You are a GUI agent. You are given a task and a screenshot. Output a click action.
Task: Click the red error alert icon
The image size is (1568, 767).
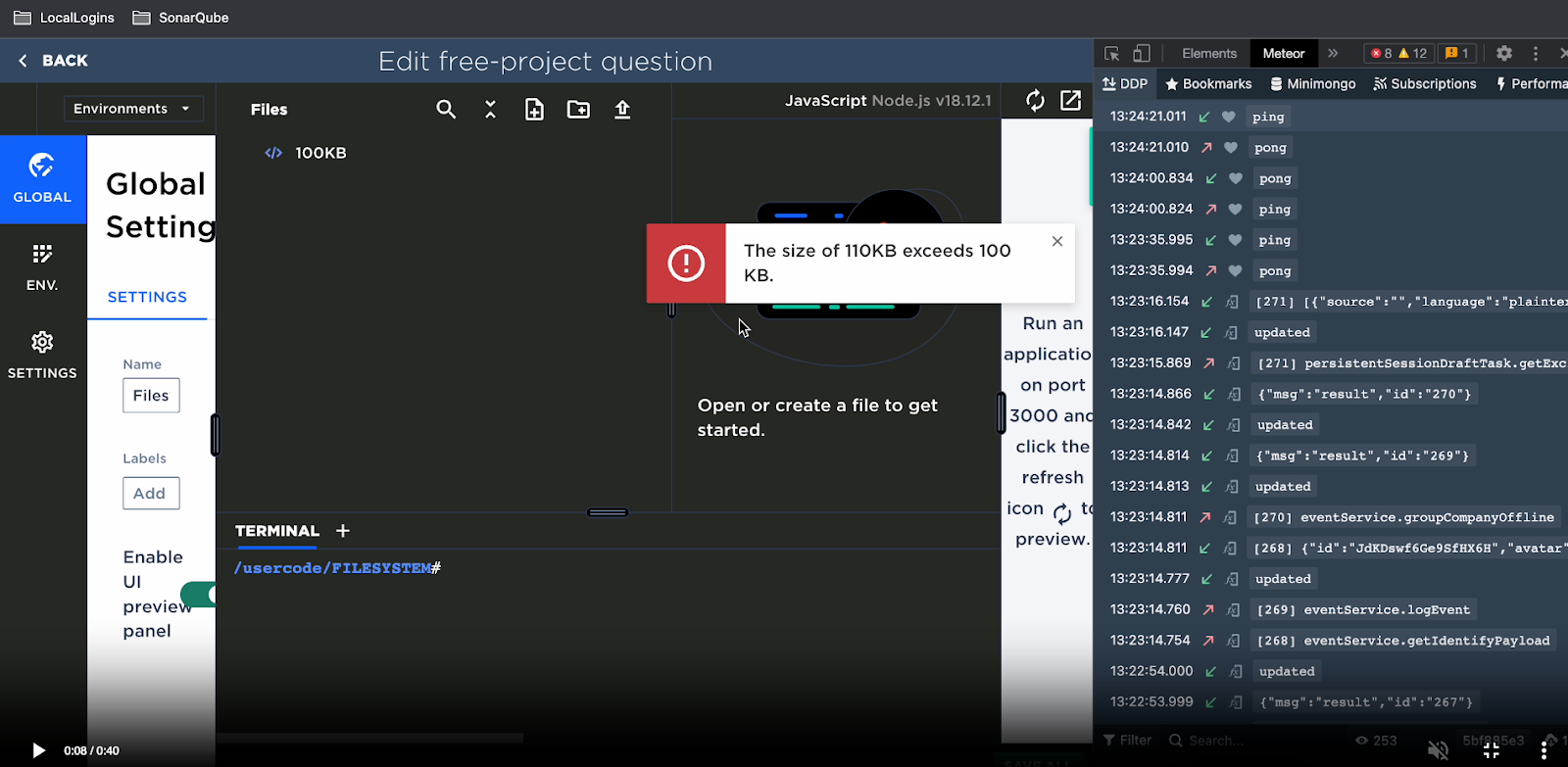point(686,263)
